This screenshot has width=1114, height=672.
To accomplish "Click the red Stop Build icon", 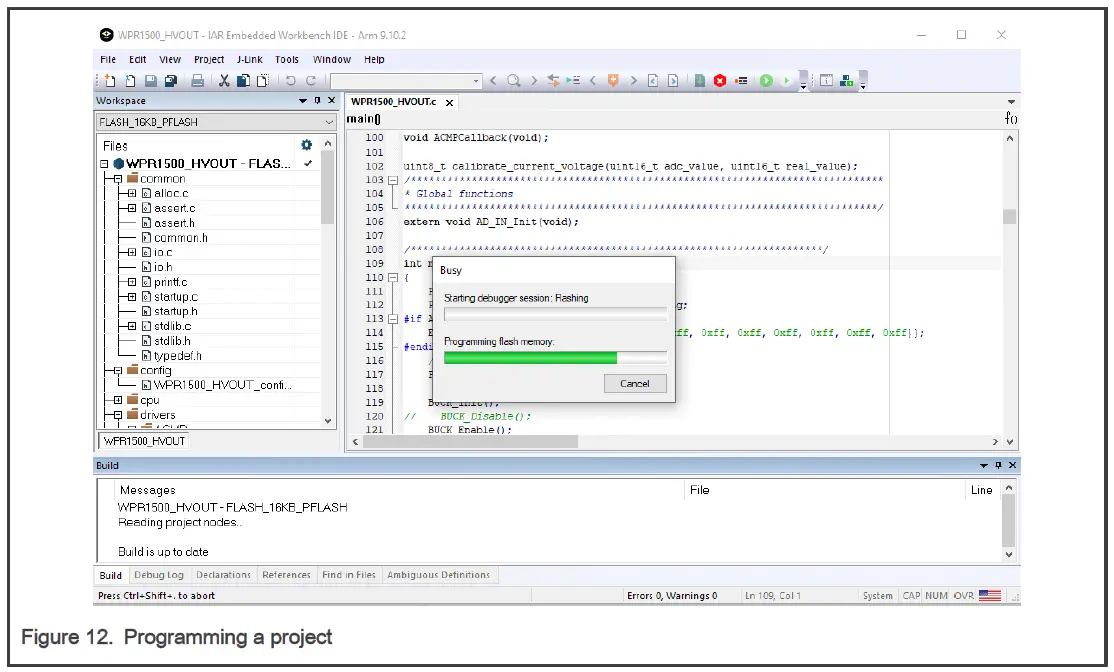I will tap(719, 81).
